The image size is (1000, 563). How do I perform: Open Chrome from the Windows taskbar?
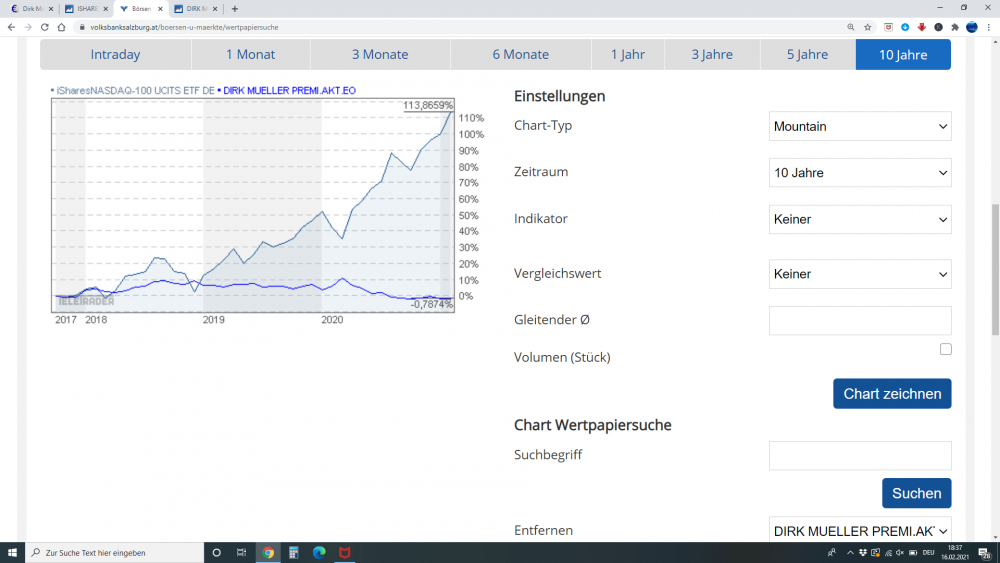tap(268, 553)
